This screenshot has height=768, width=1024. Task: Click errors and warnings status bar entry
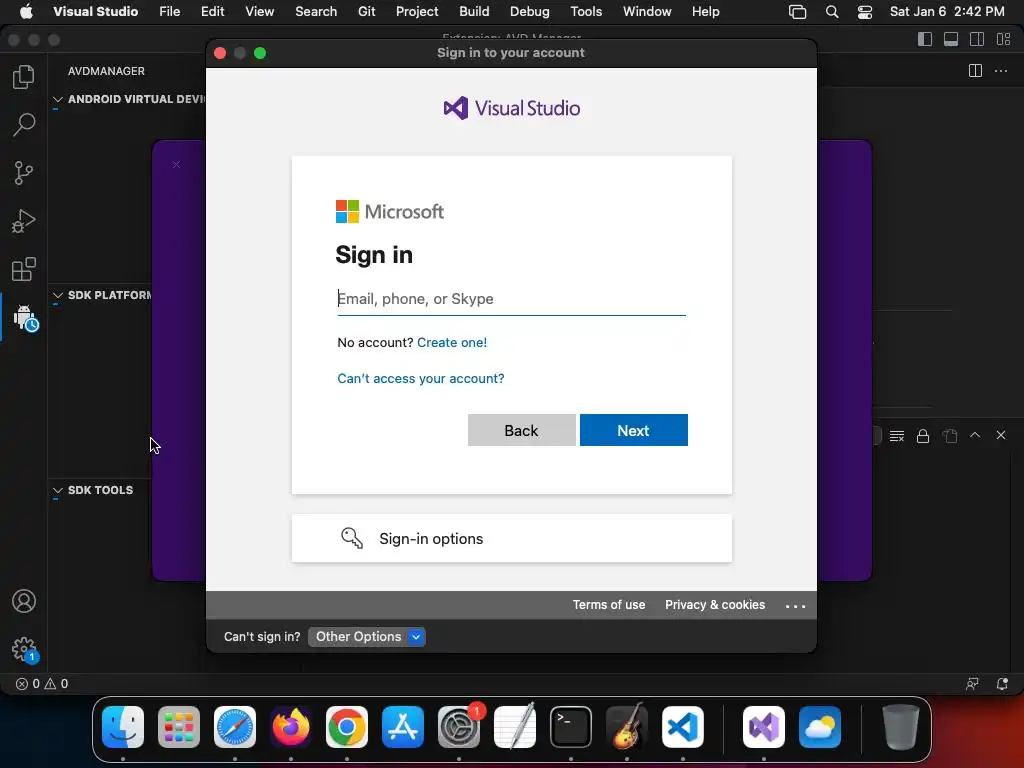tap(42, 684)
